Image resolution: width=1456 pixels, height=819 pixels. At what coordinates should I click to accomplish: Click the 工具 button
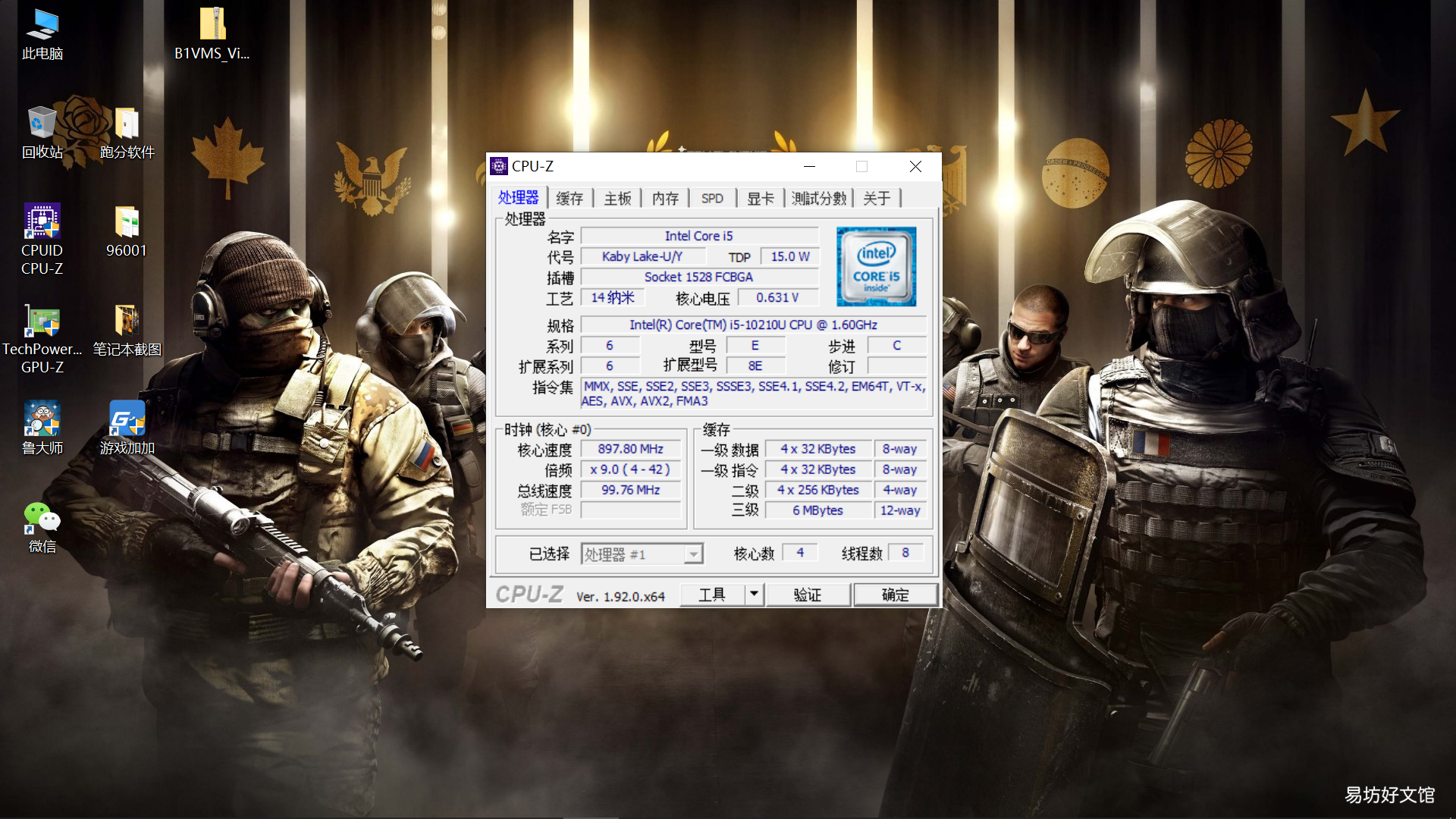[712, 595]
